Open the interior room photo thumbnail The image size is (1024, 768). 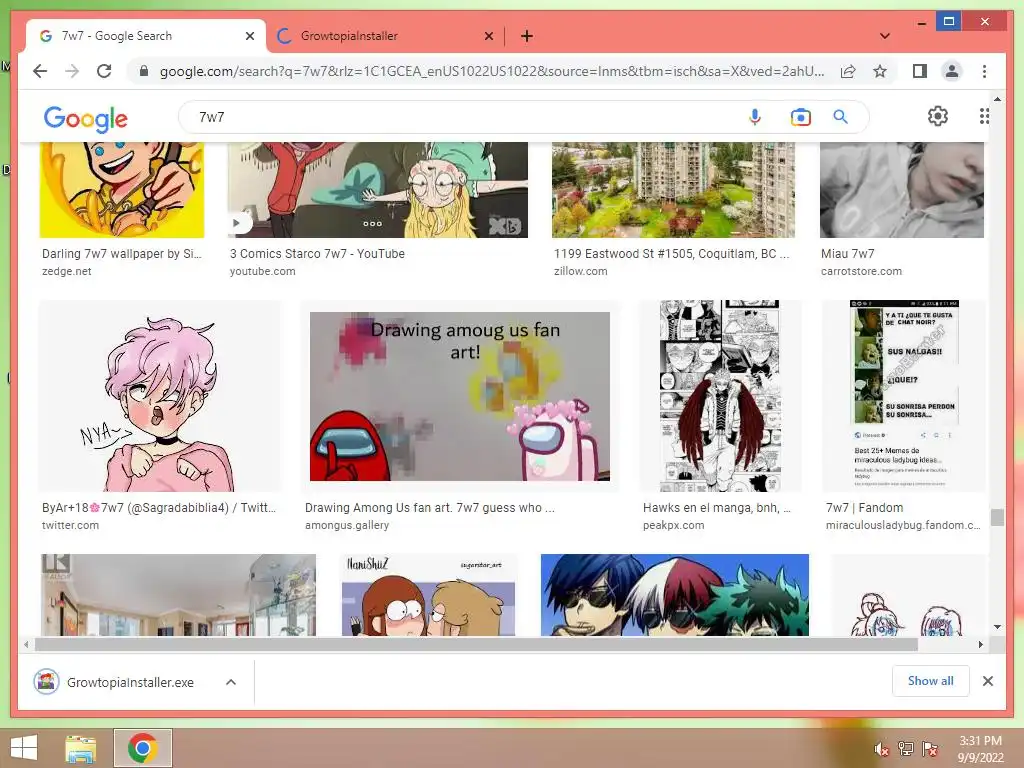point(178,595)
